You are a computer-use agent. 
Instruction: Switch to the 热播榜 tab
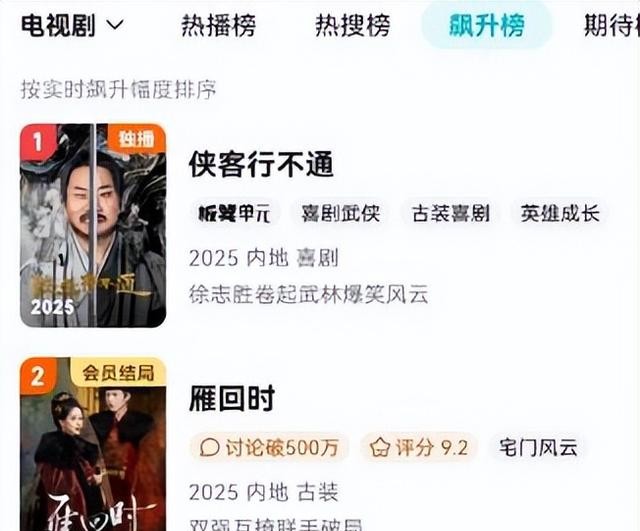[218, 25]
